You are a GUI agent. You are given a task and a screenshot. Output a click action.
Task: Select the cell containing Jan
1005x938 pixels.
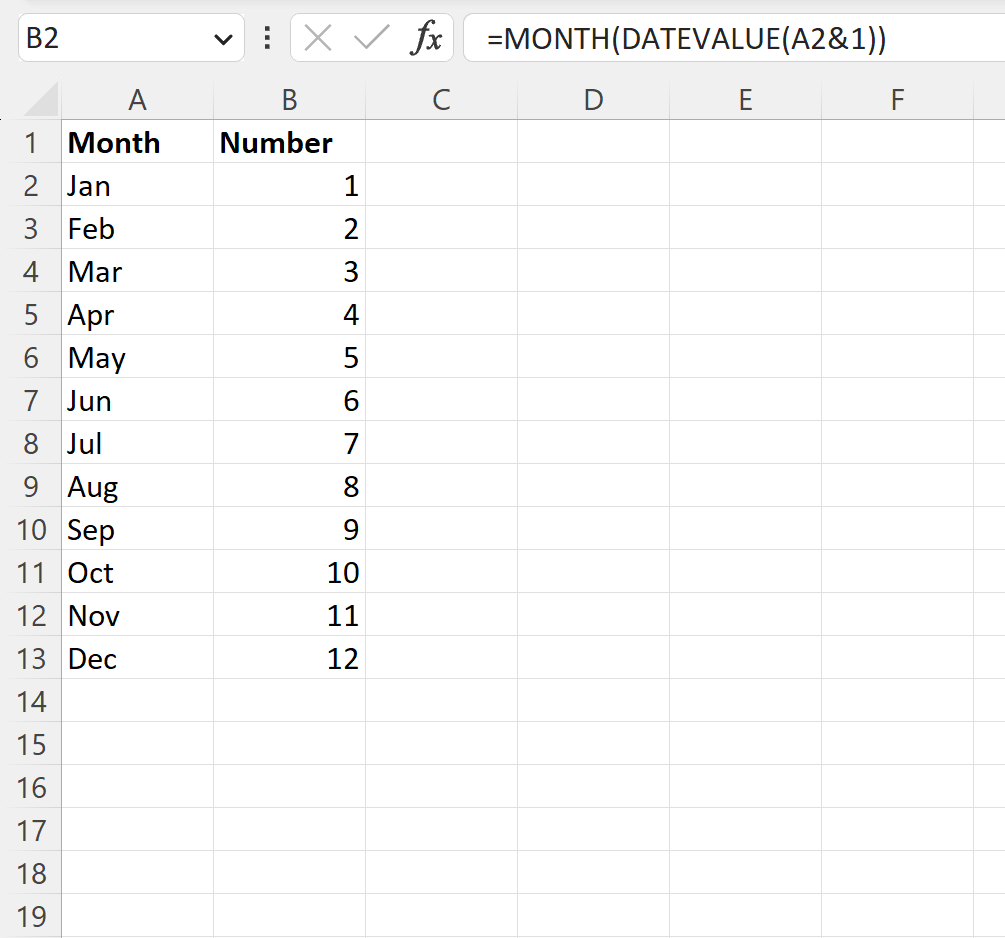(x=137, y=185)
